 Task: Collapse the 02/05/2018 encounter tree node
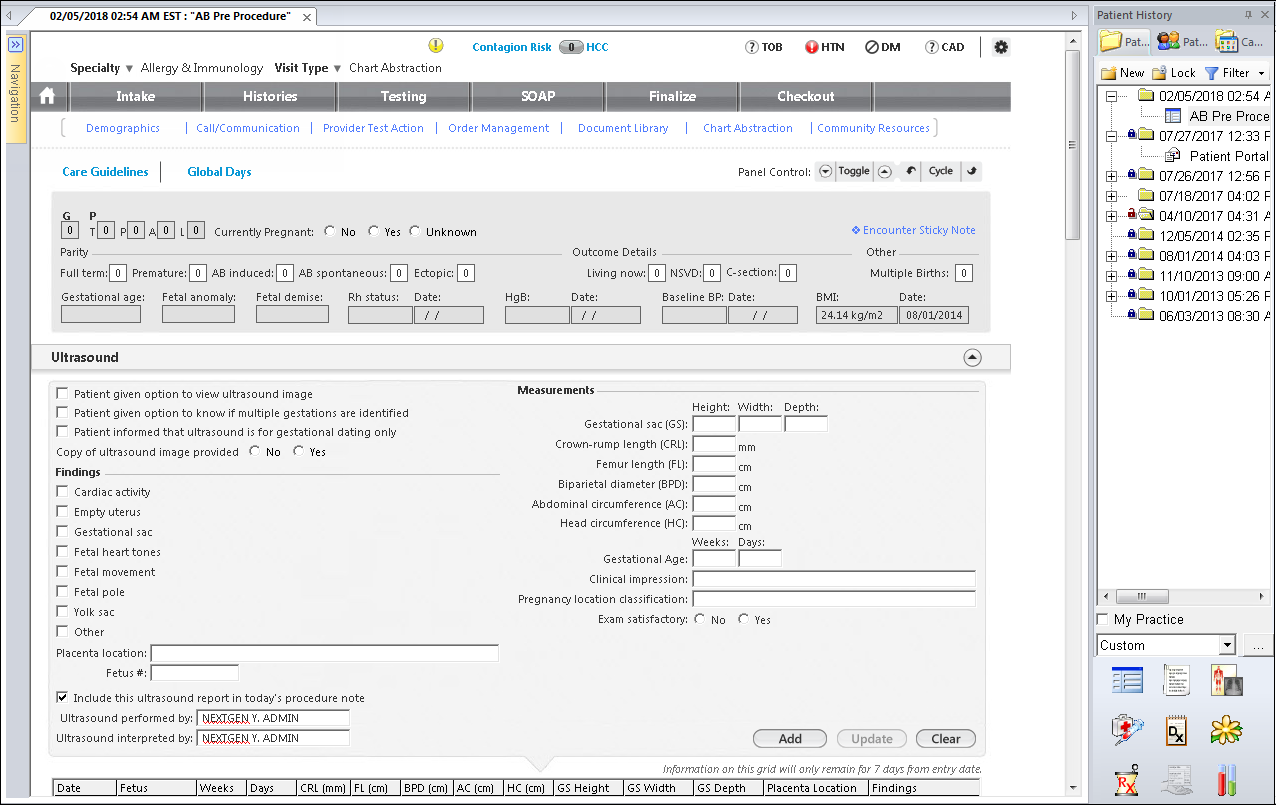coord(1111,96)
